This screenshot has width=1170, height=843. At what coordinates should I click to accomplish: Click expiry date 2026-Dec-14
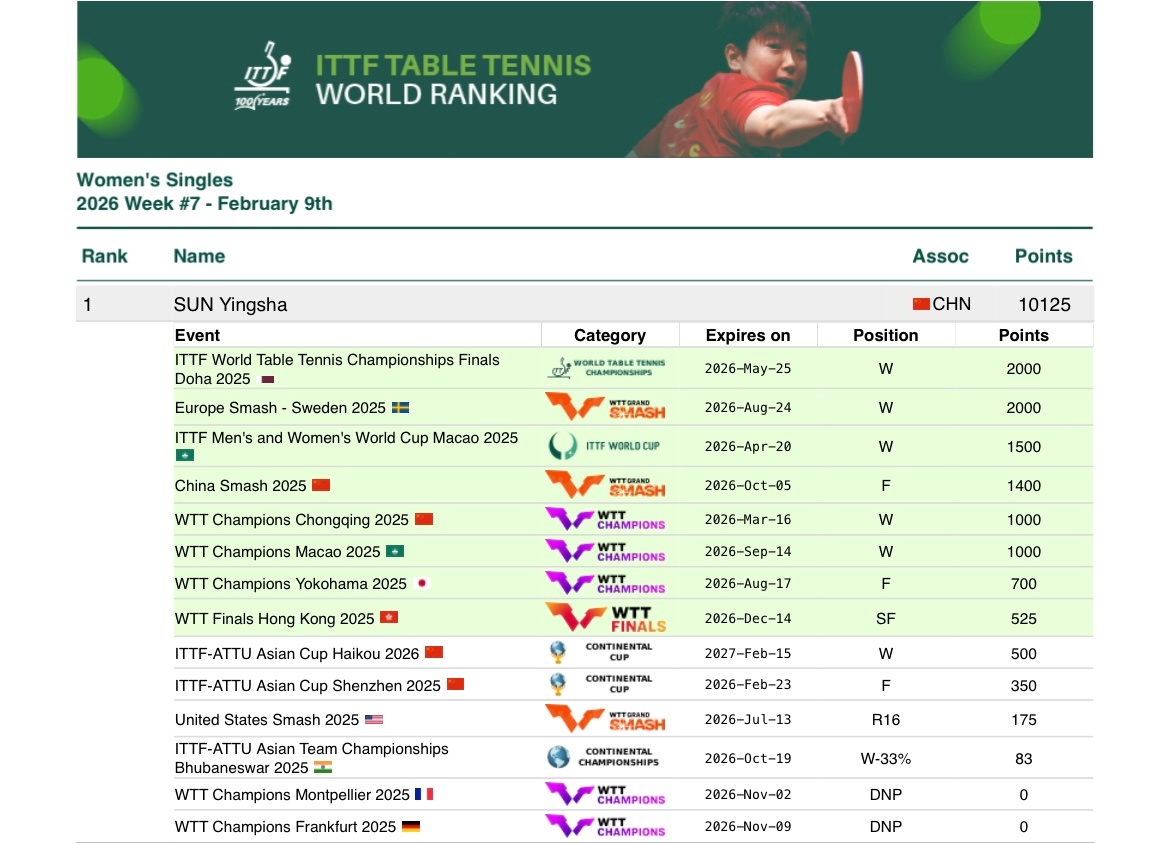click(x=748, y=618)
